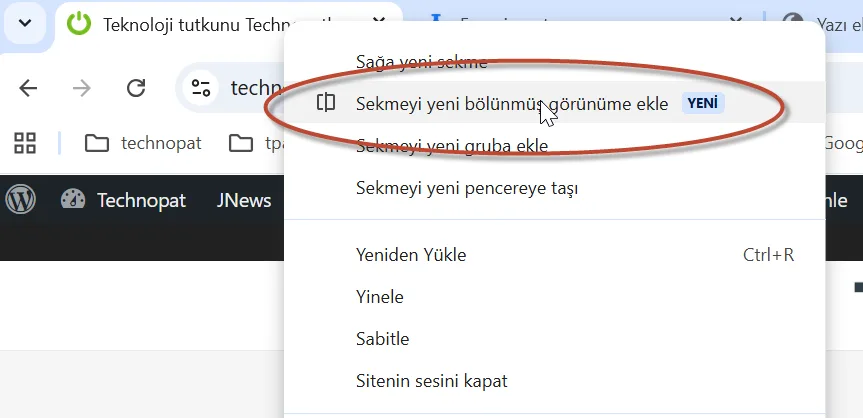Click the split view icon in context menu
863x418 pixels.
click(x=326, y=103)
